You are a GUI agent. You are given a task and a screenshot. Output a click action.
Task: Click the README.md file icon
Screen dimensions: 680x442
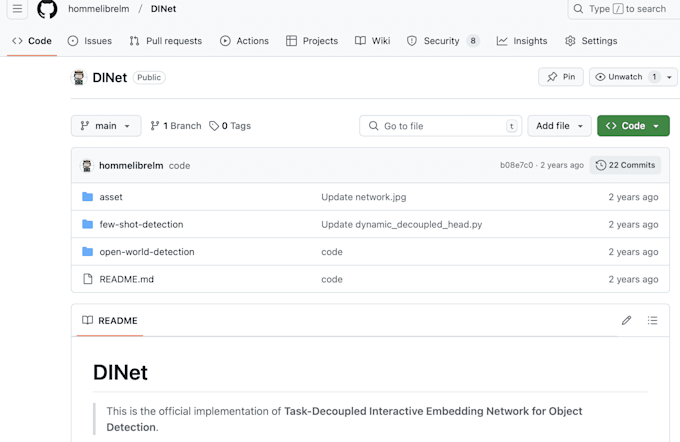point(87,279)
